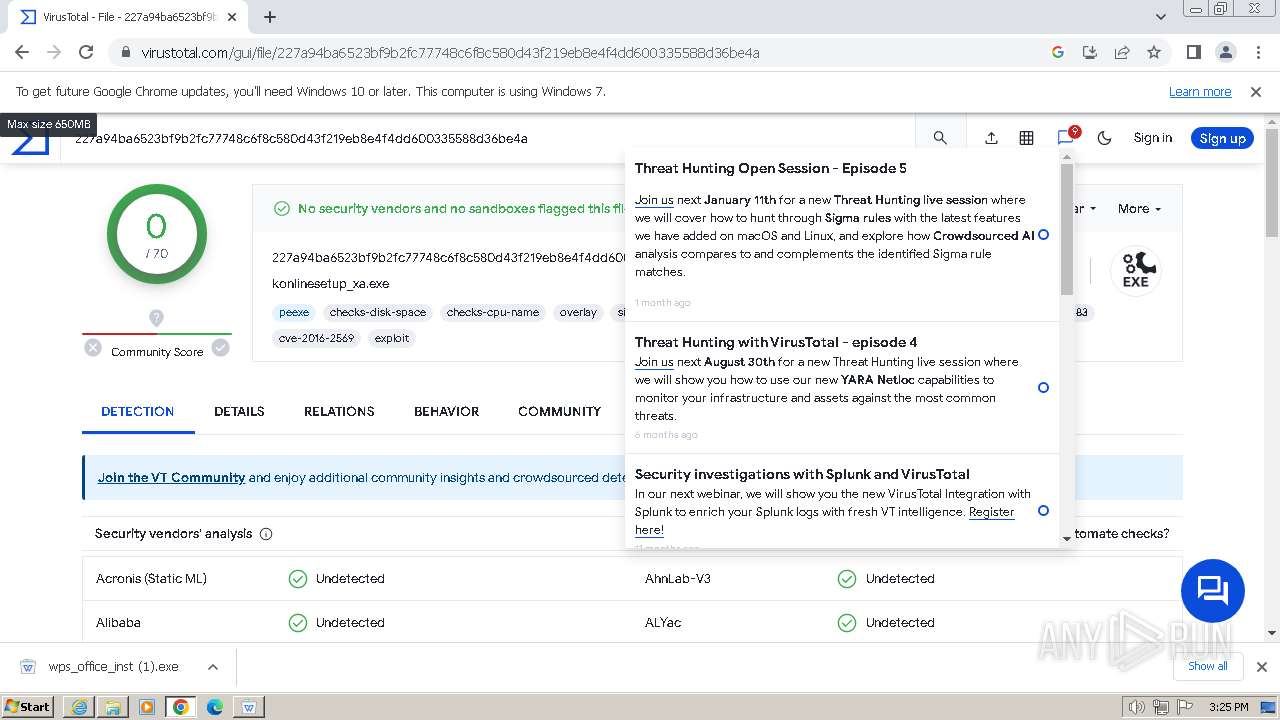Reload the VirusTotal page

pos(86,52)
